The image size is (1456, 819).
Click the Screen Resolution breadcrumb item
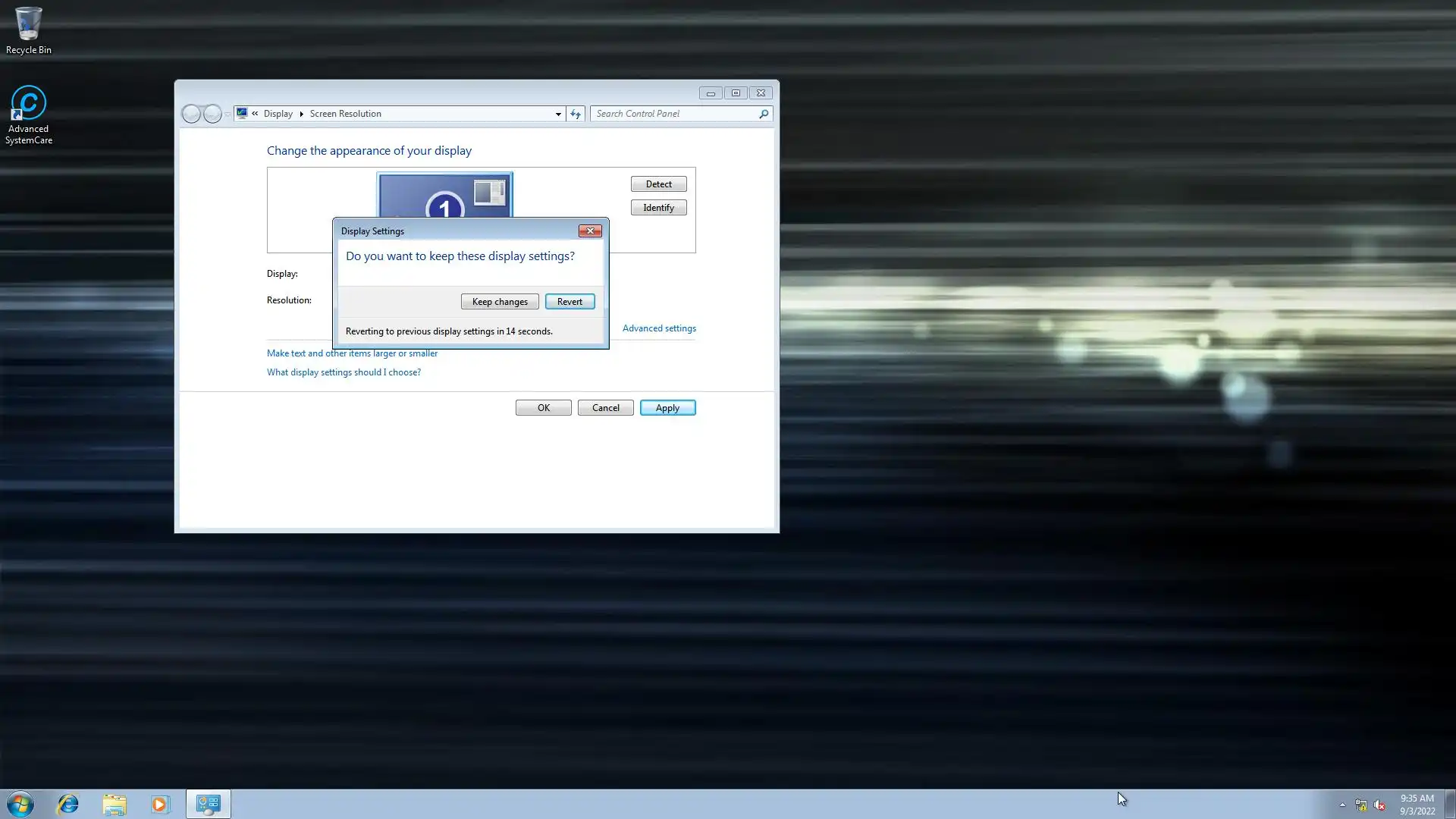click(345, 114)
